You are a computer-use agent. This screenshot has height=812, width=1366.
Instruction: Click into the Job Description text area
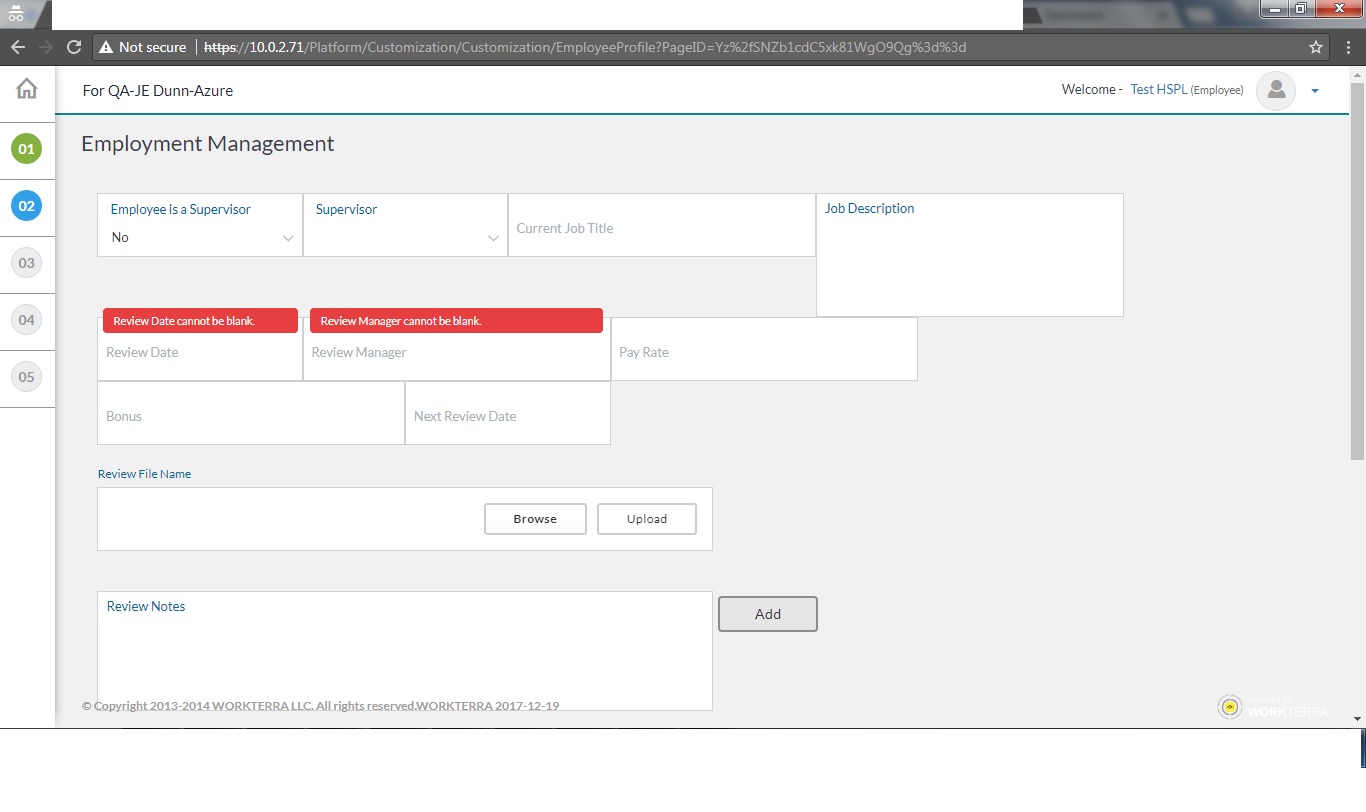(970, 255)
